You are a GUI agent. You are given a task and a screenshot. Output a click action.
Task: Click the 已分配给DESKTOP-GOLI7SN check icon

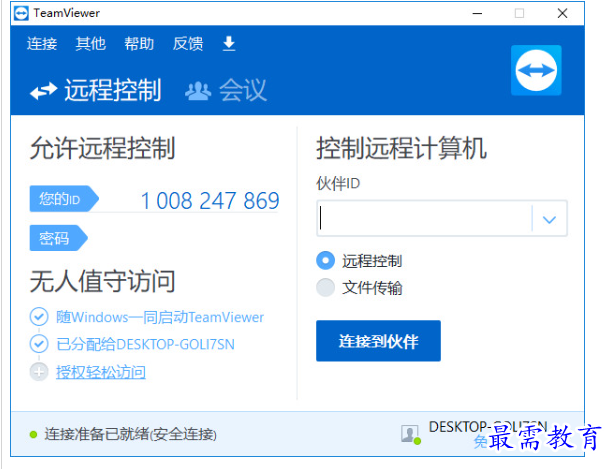tap(39, 344)
